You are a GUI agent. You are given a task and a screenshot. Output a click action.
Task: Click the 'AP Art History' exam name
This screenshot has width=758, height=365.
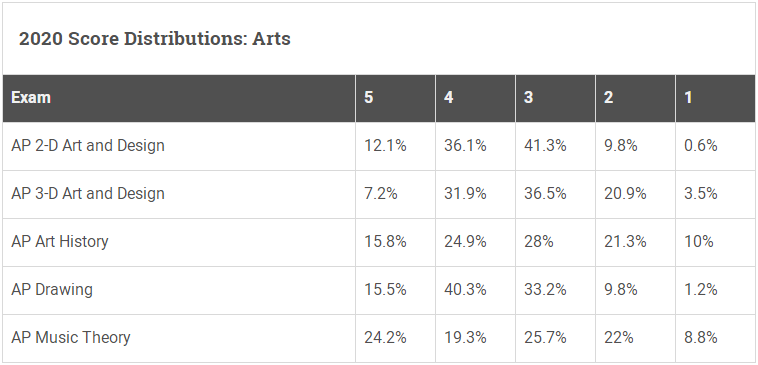60,241
